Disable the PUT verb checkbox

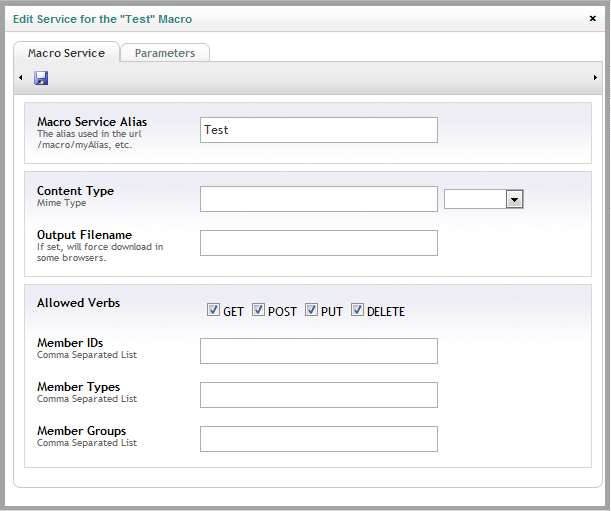[311, 310]
